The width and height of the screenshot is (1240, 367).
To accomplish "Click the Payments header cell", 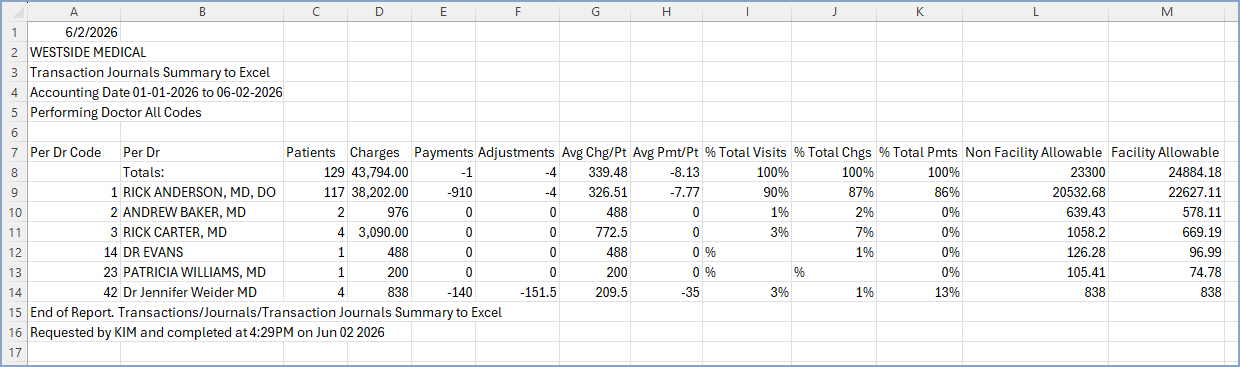I will (443, 152).
